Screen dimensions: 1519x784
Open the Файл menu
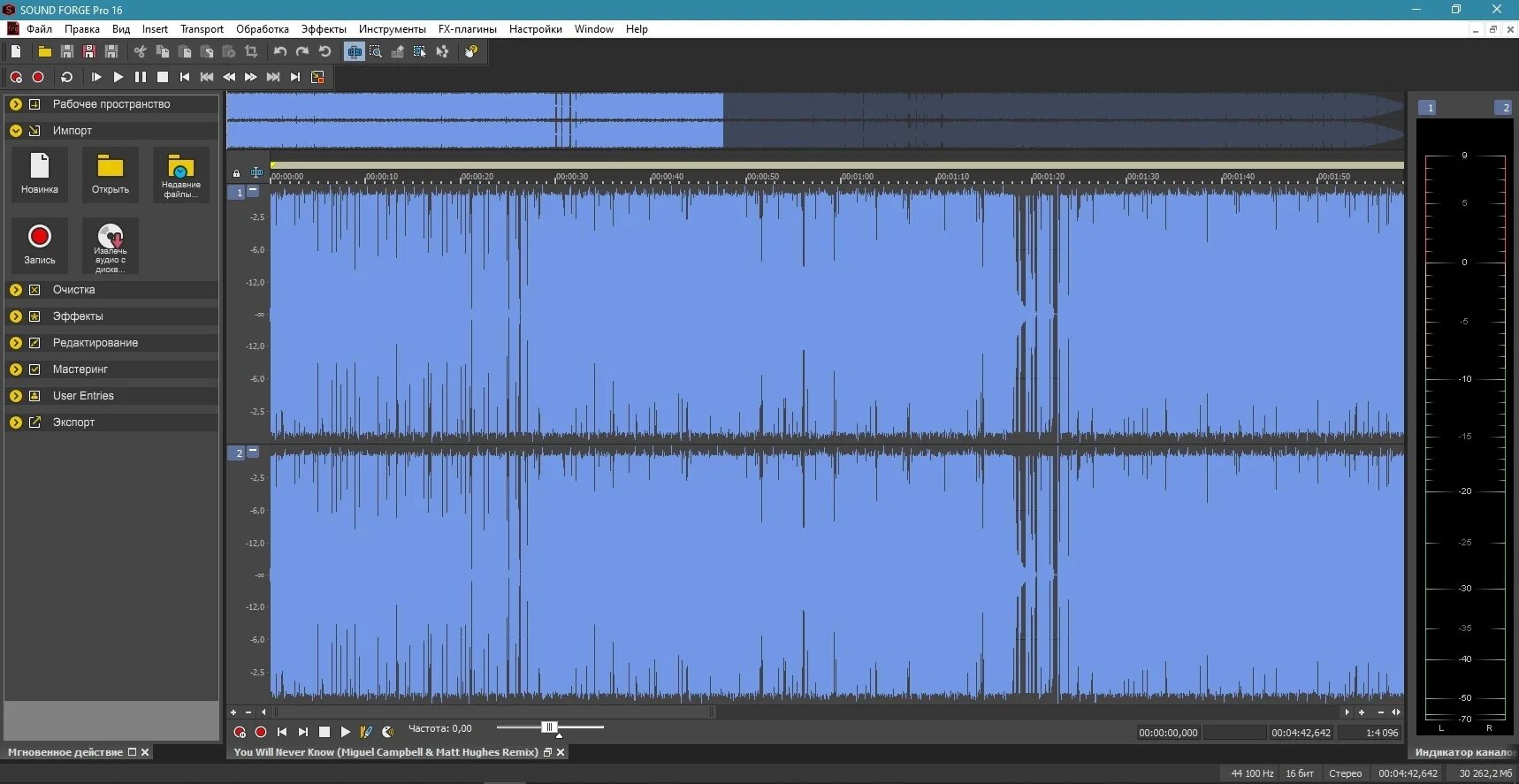pyautogui.click(x=39, y=29)
